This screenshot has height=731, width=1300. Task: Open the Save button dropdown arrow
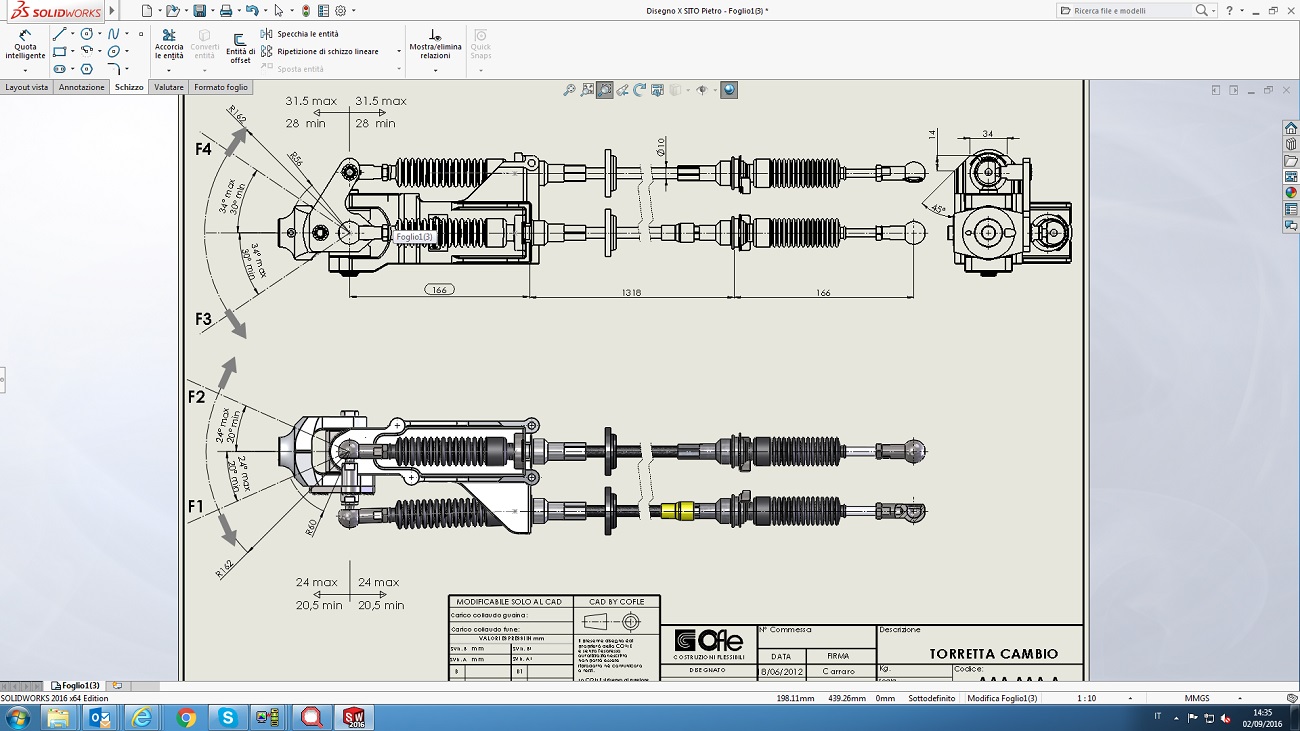213,11
